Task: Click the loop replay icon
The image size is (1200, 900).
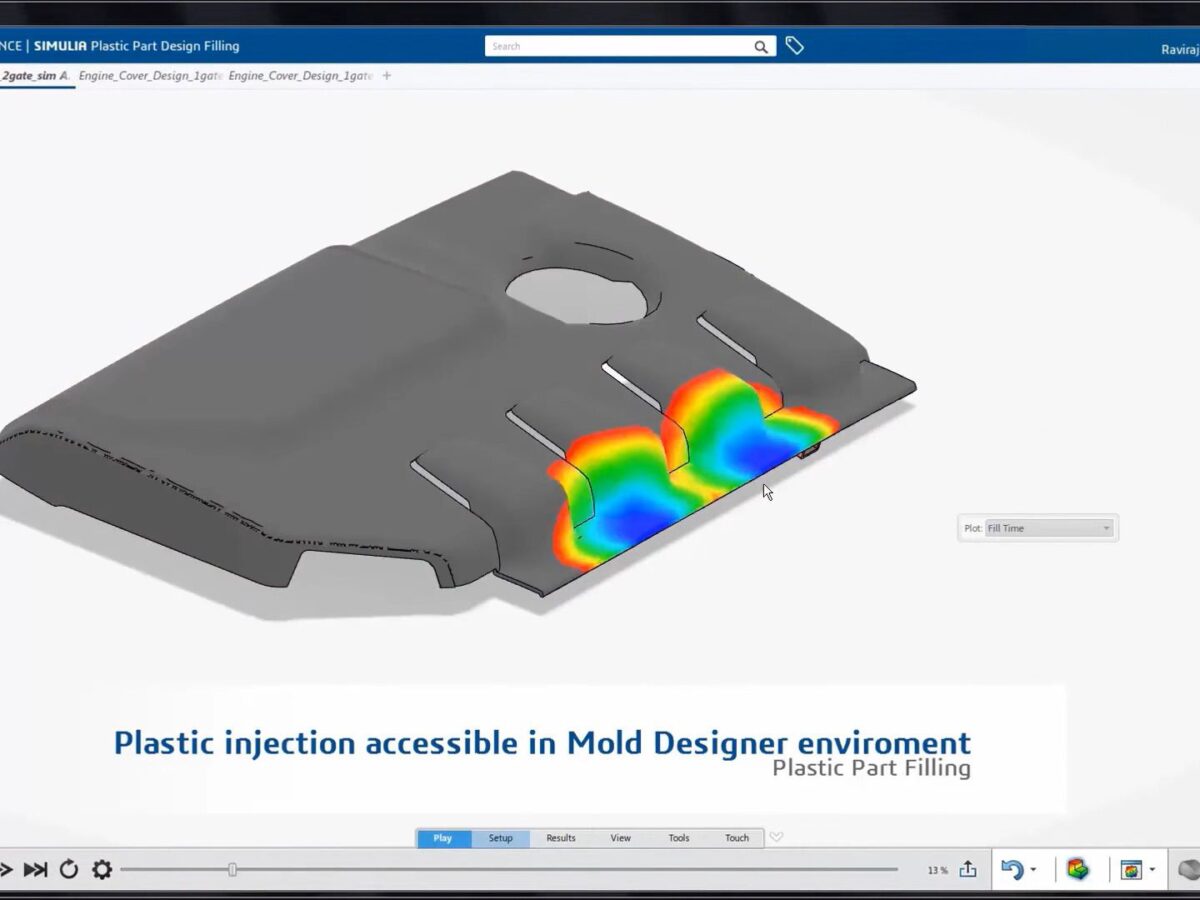Action: click(x=69, y=870)
